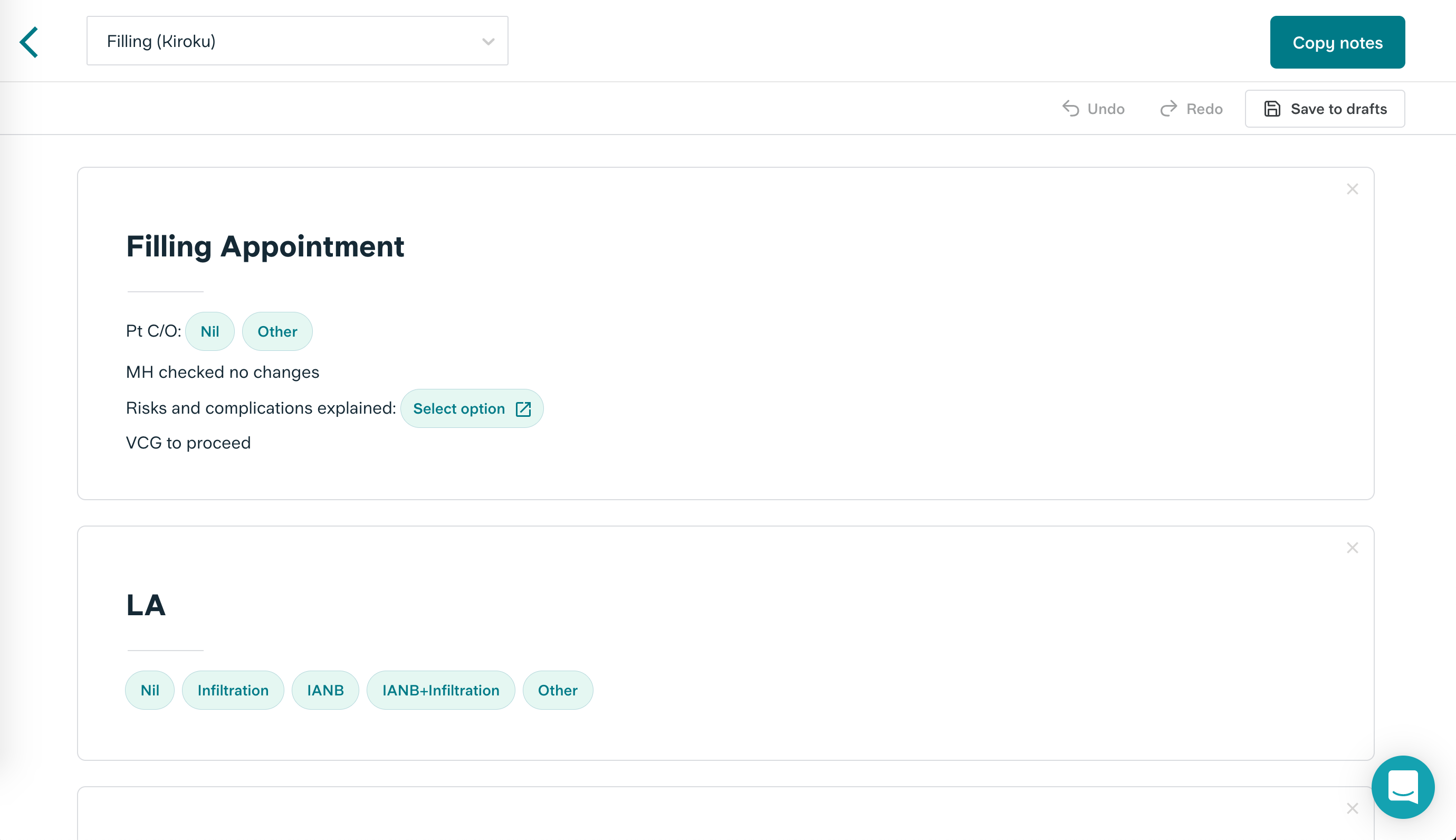Open the Intercom chat bubble
1456x840 pixels.
(x=1404, y=787)
